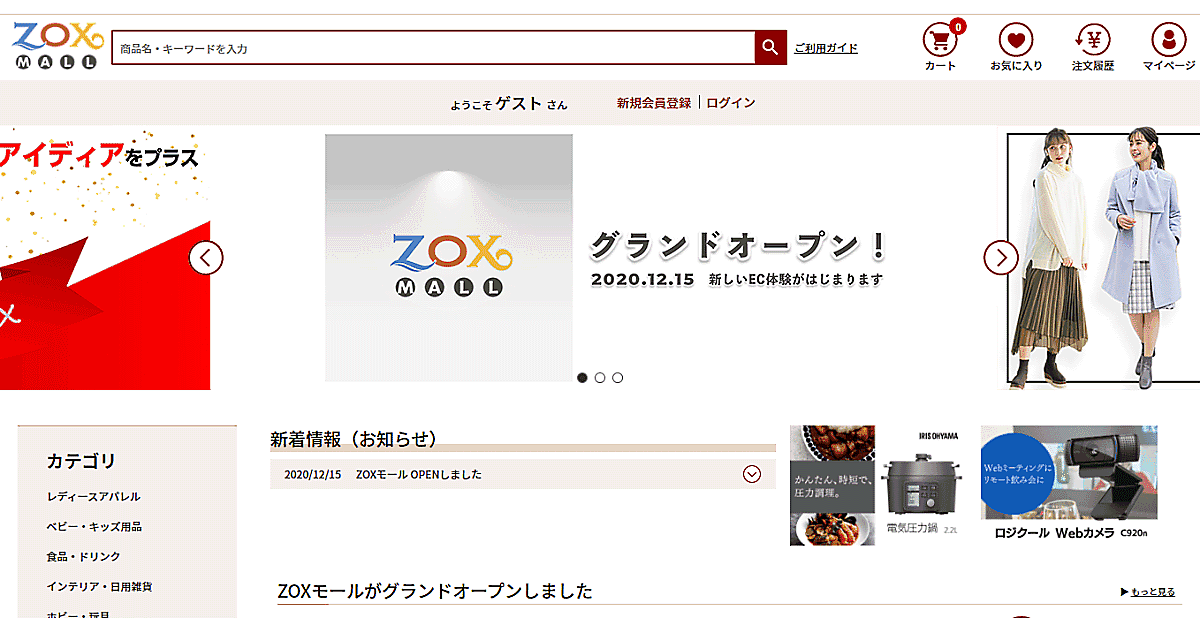
Task: Open 食品・ドリンク category
Action: pyautogui.click(x=83, y=557)
